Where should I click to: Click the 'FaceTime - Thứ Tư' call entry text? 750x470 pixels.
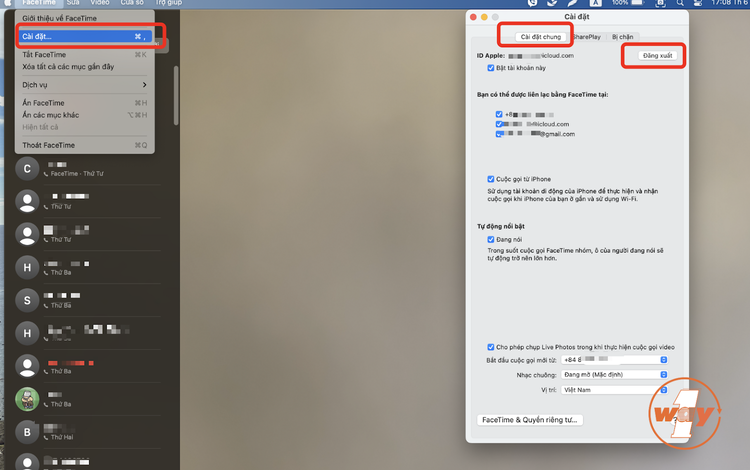pos(77,174)
